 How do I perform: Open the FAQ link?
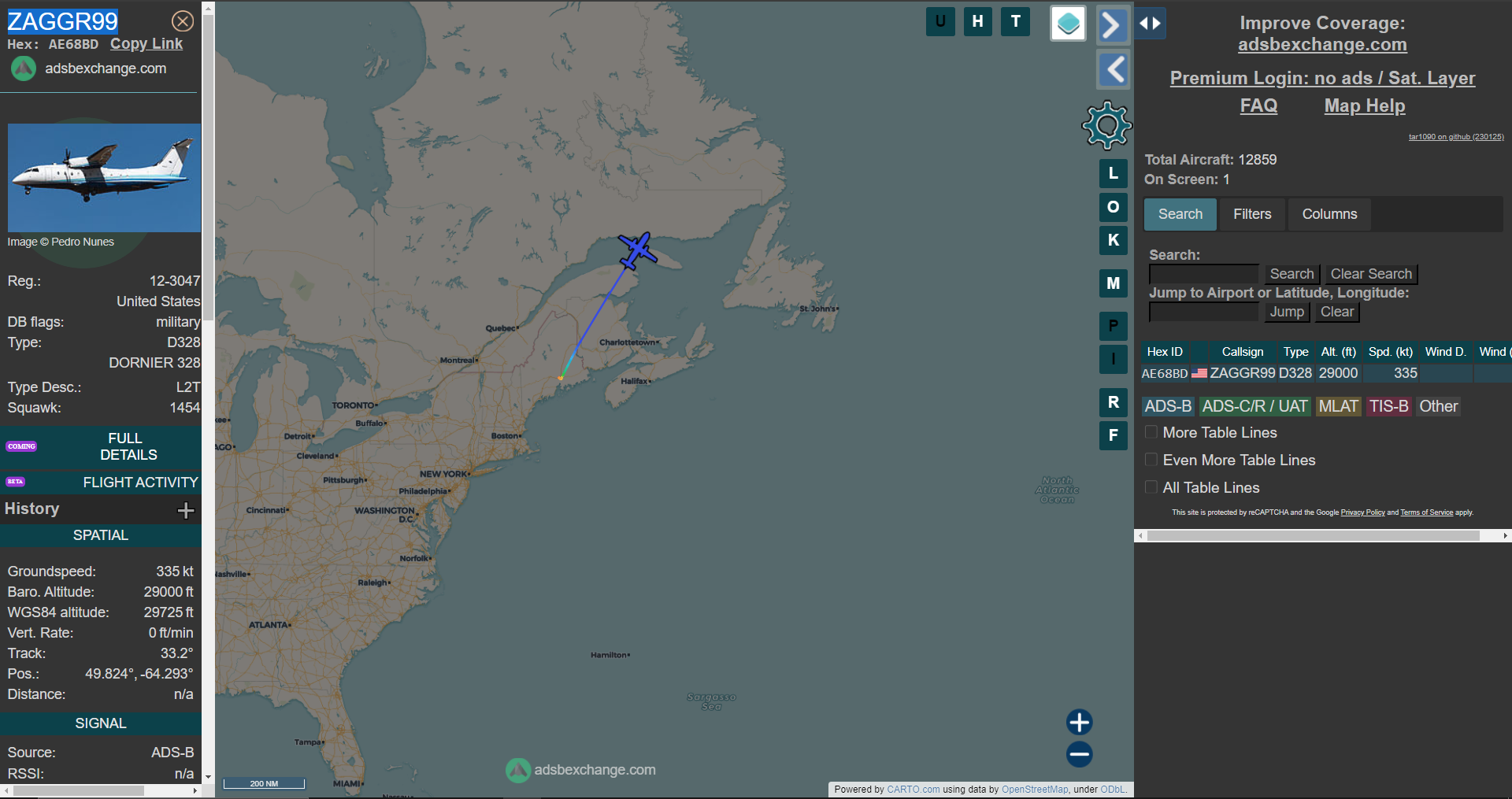(x=1258, y=105)
